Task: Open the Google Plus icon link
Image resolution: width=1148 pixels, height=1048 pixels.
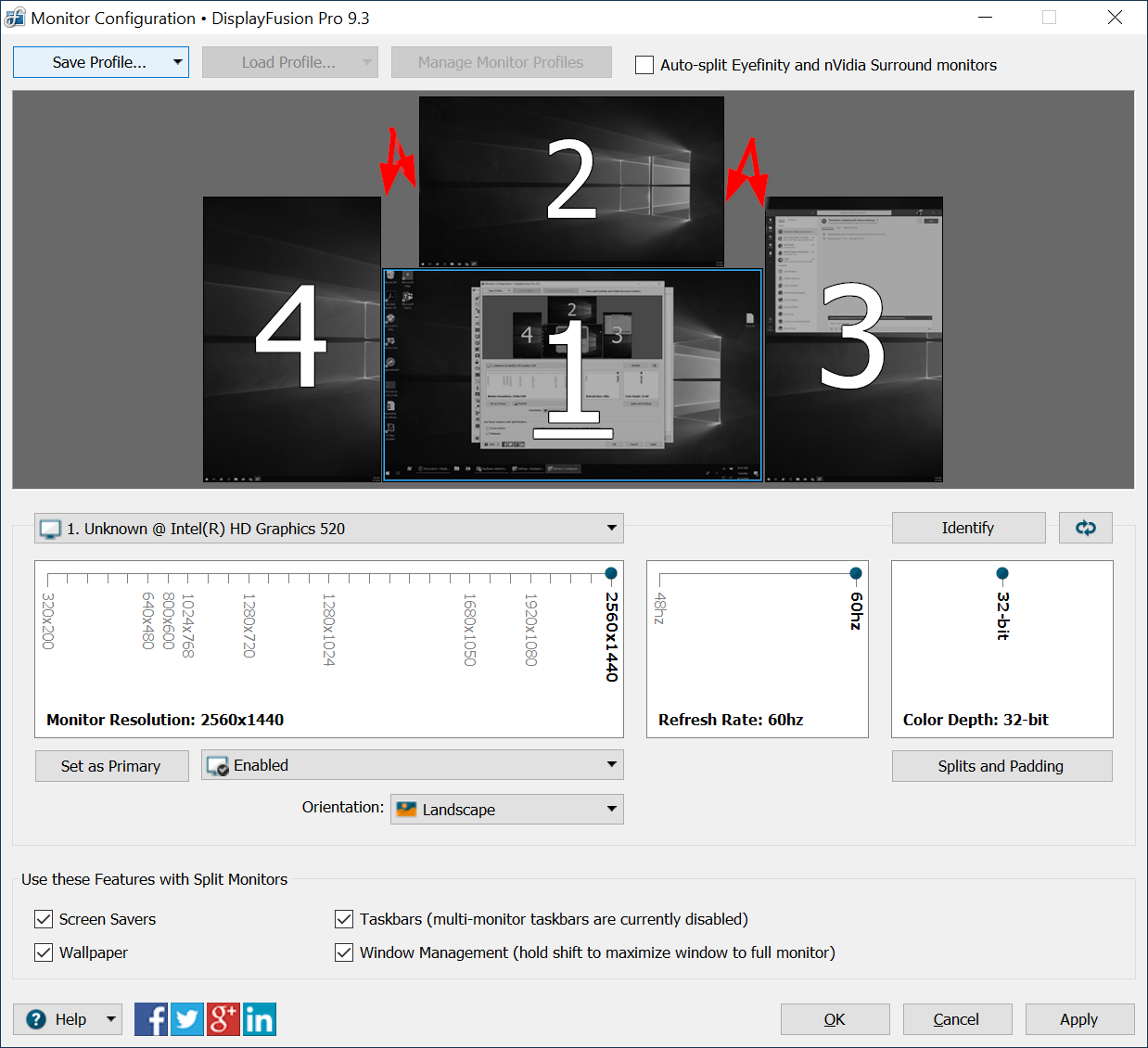Action: 223,1019
